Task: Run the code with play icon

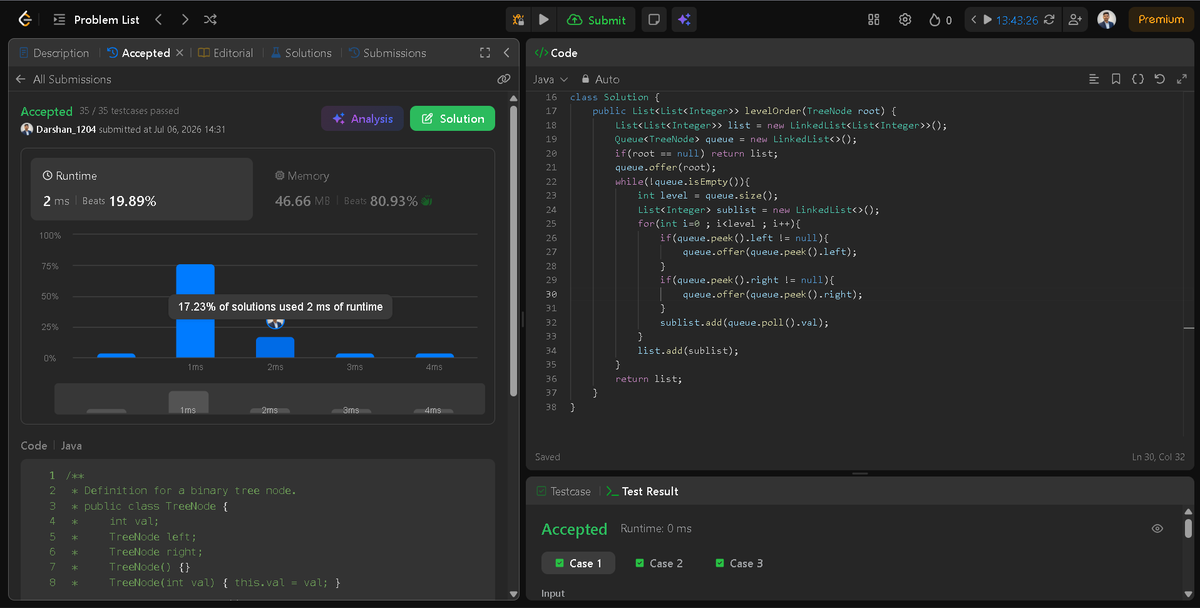Action: pos(543,19)
